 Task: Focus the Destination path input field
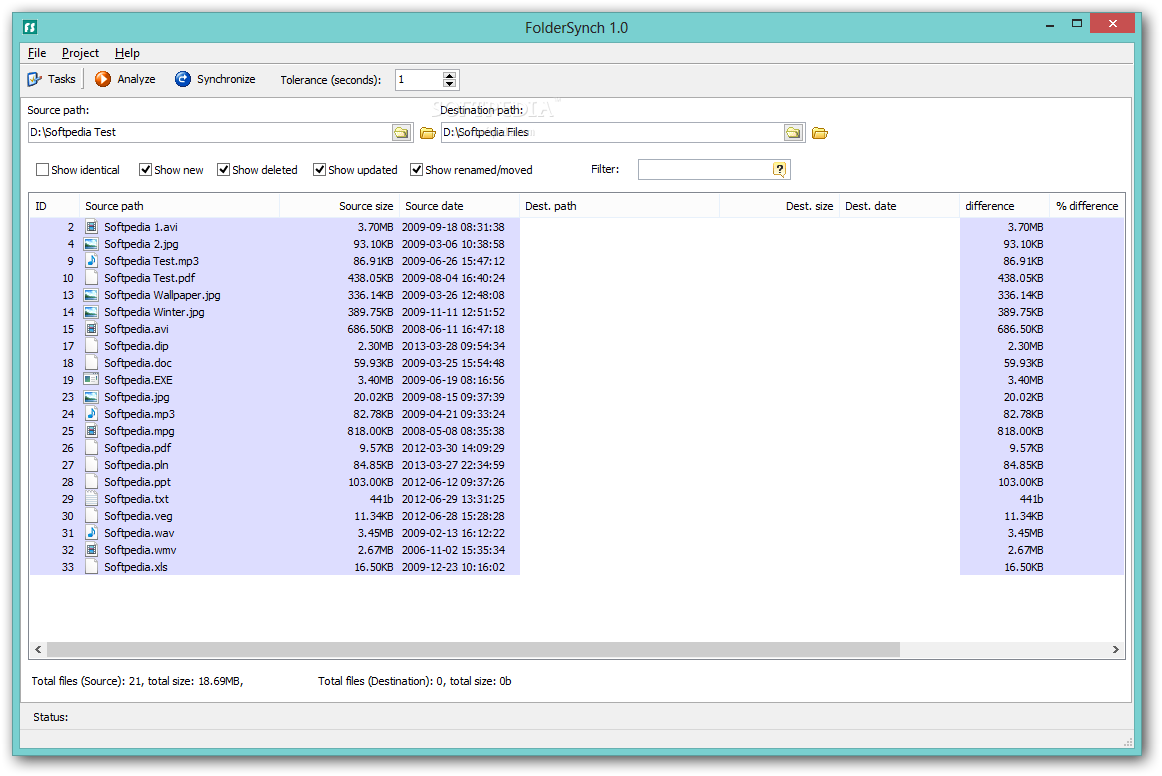click(612, 133)
